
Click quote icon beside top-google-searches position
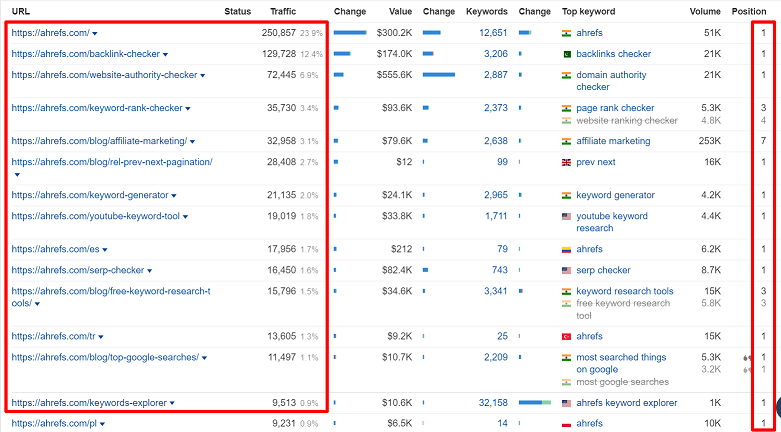(747, 358)
